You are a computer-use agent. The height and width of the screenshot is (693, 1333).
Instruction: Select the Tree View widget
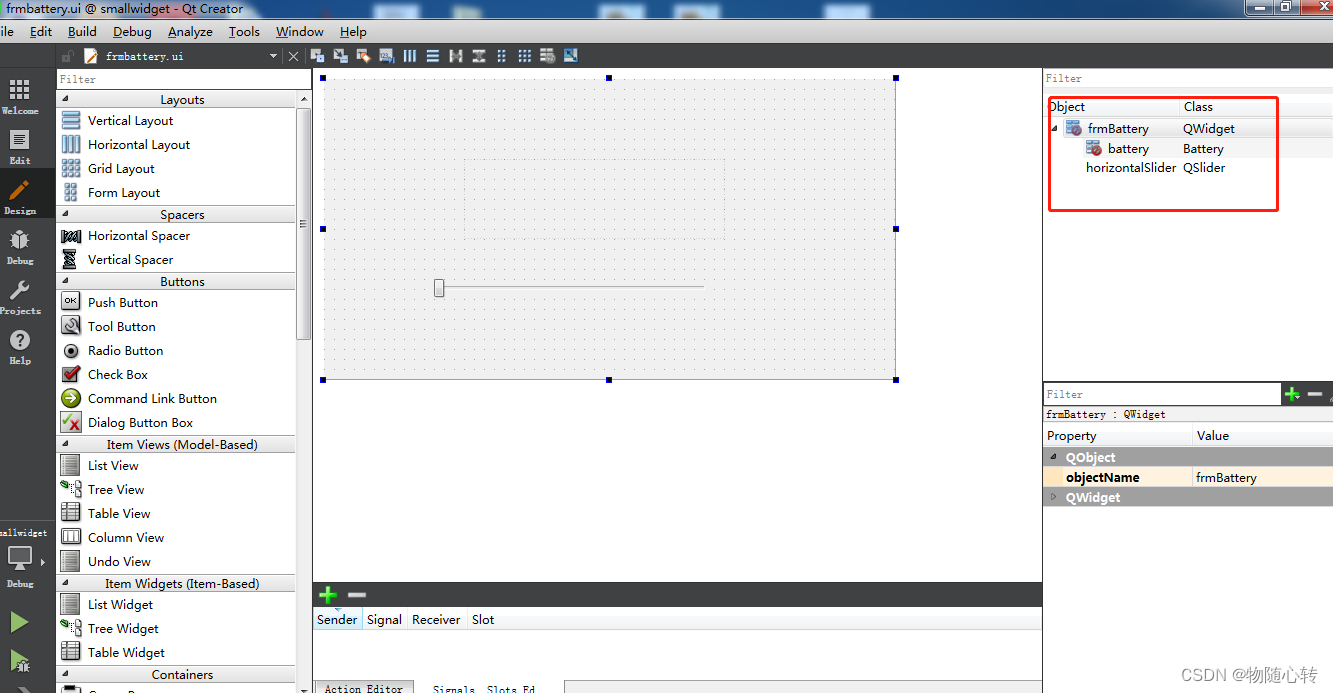pos(116,489)
